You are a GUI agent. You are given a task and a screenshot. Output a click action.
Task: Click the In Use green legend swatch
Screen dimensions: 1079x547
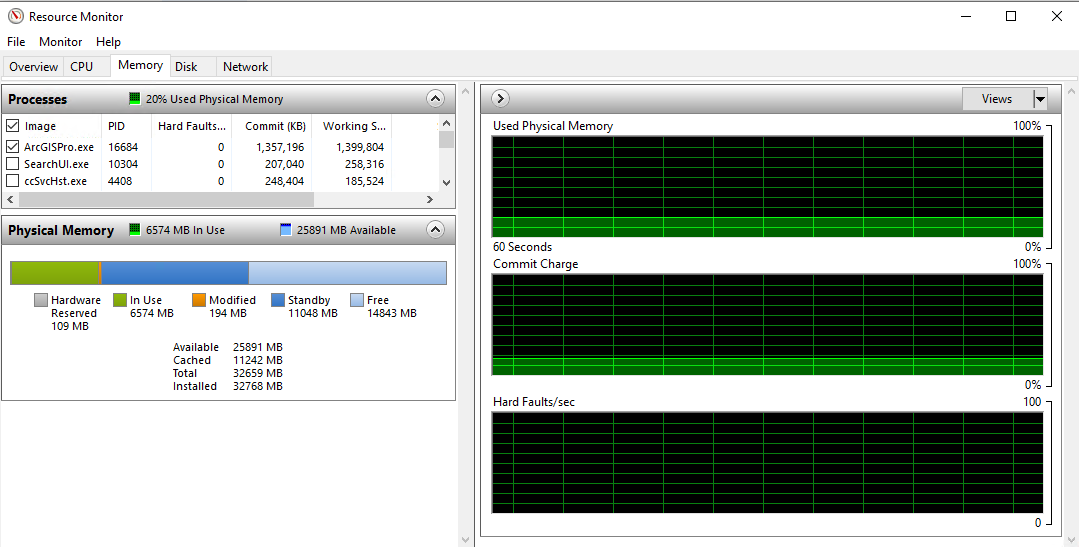(x=120, y=300)
